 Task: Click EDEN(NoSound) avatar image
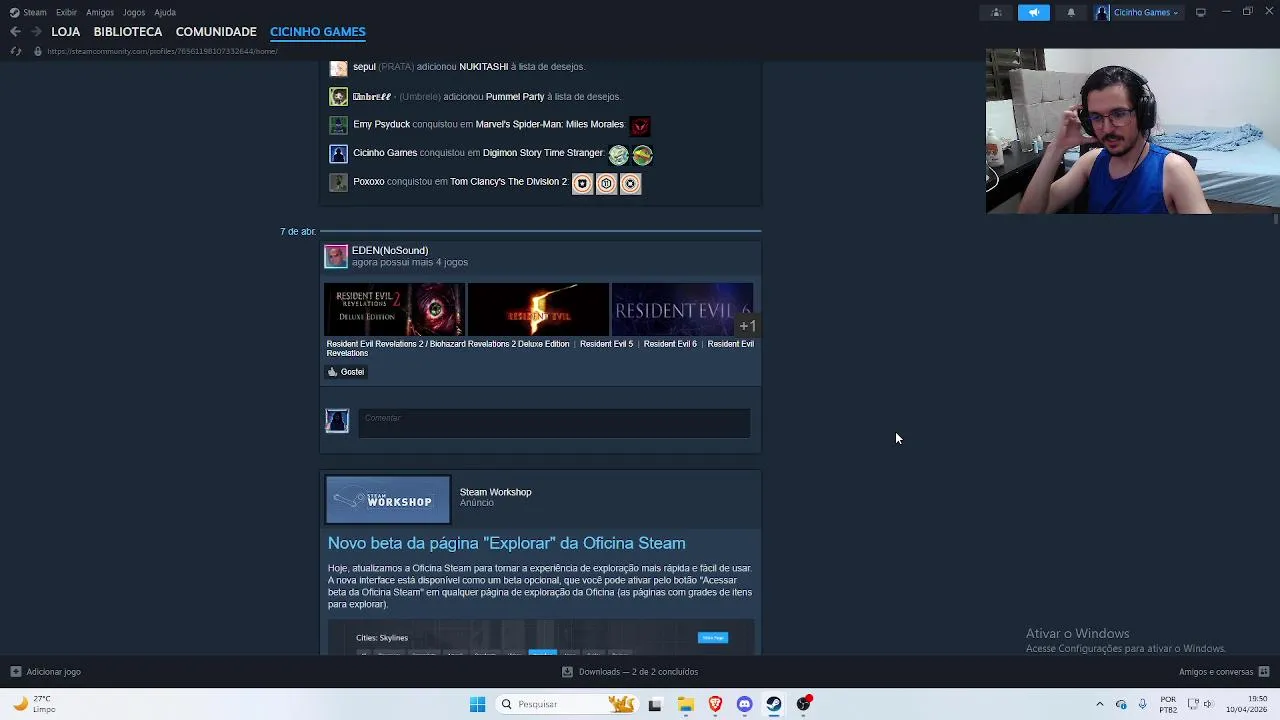(336, 256)
